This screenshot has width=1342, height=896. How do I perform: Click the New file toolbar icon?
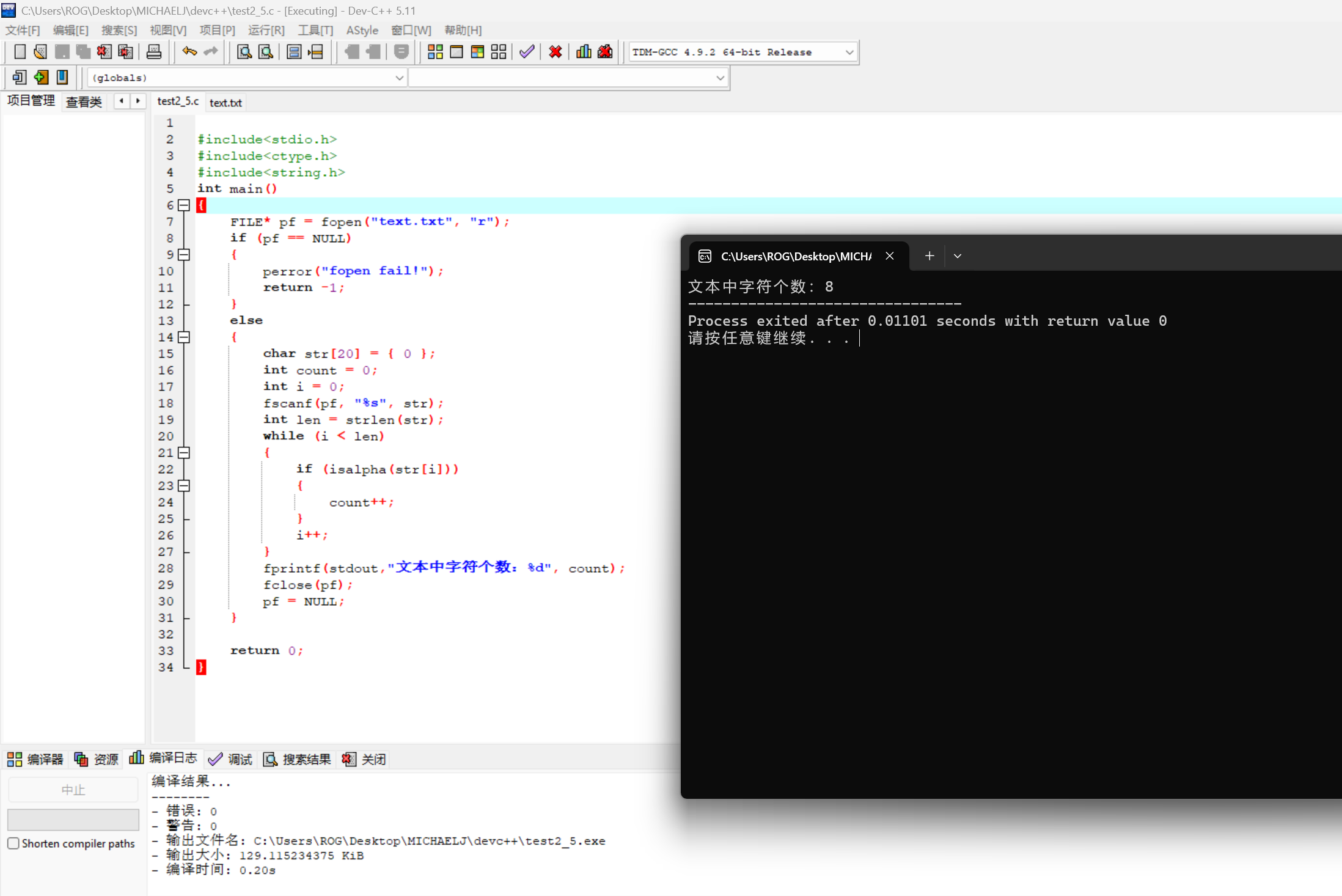coord(20,52)
